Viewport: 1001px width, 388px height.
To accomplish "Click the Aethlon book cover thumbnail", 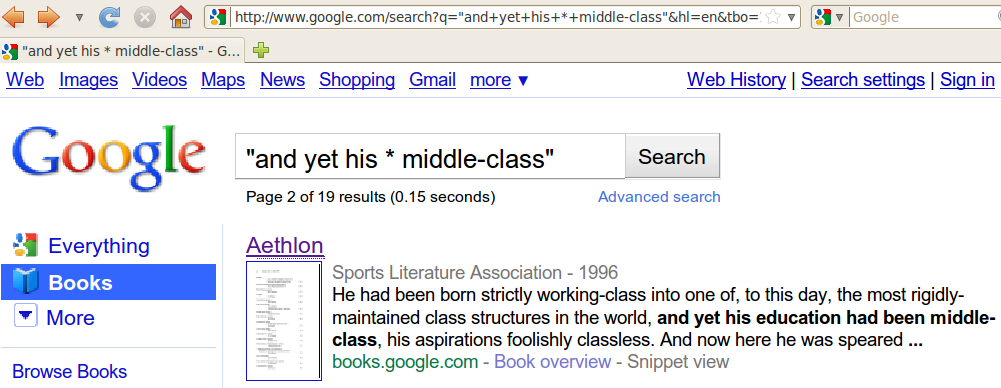I will point(284,321).
